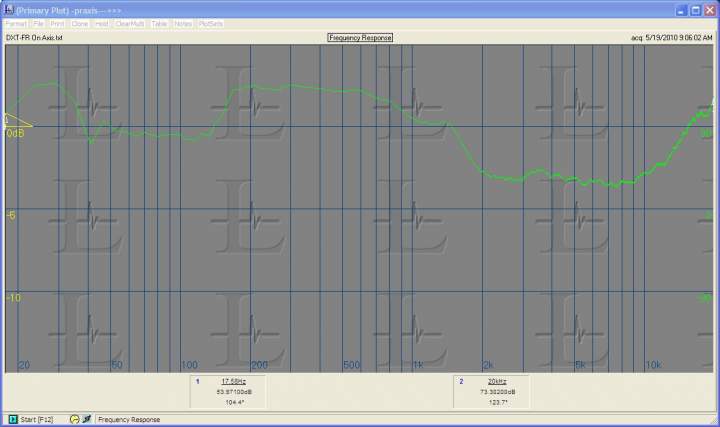Click the yellow round meter icon in status bar
This screenshot has width=720, height=427.
[x=74, y=419]
